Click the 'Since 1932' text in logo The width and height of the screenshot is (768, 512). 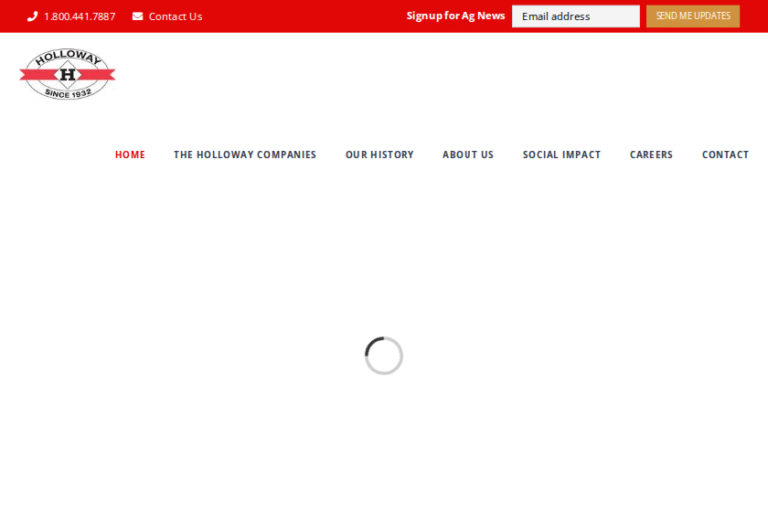(x=68, y=93)
